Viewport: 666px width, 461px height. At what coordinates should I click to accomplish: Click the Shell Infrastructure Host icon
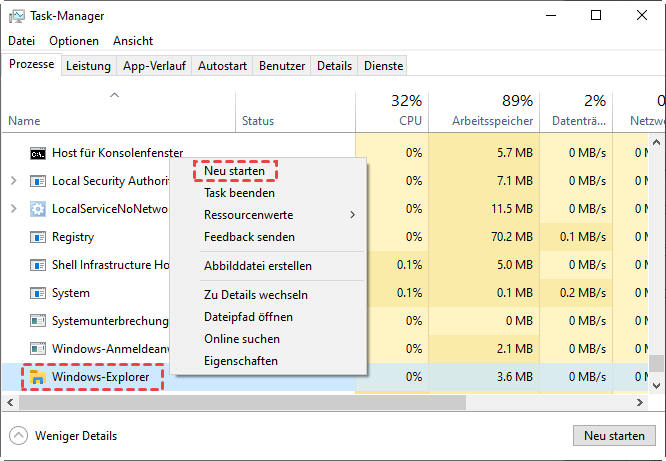tap(38, 265)
